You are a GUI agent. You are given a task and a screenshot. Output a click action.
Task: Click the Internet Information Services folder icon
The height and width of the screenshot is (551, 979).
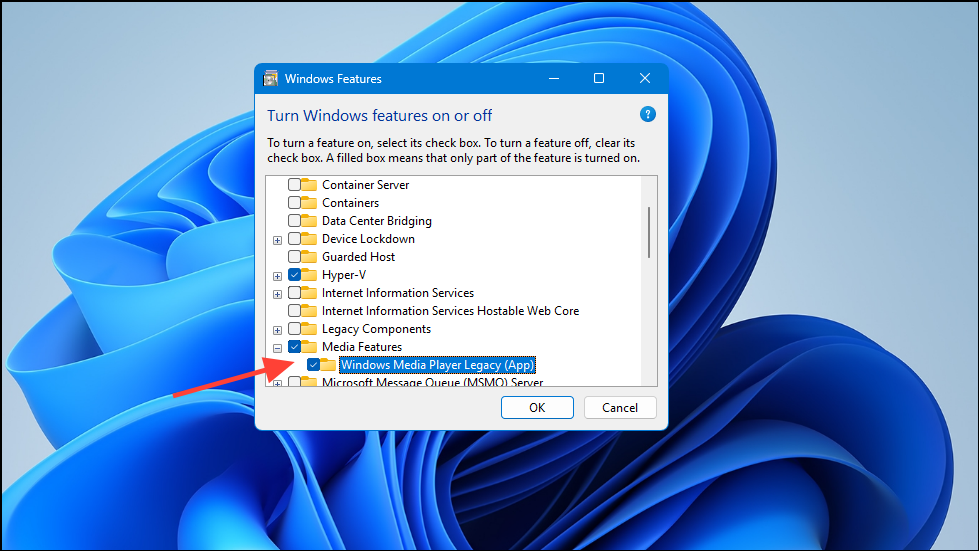click(x=308, y=293)
